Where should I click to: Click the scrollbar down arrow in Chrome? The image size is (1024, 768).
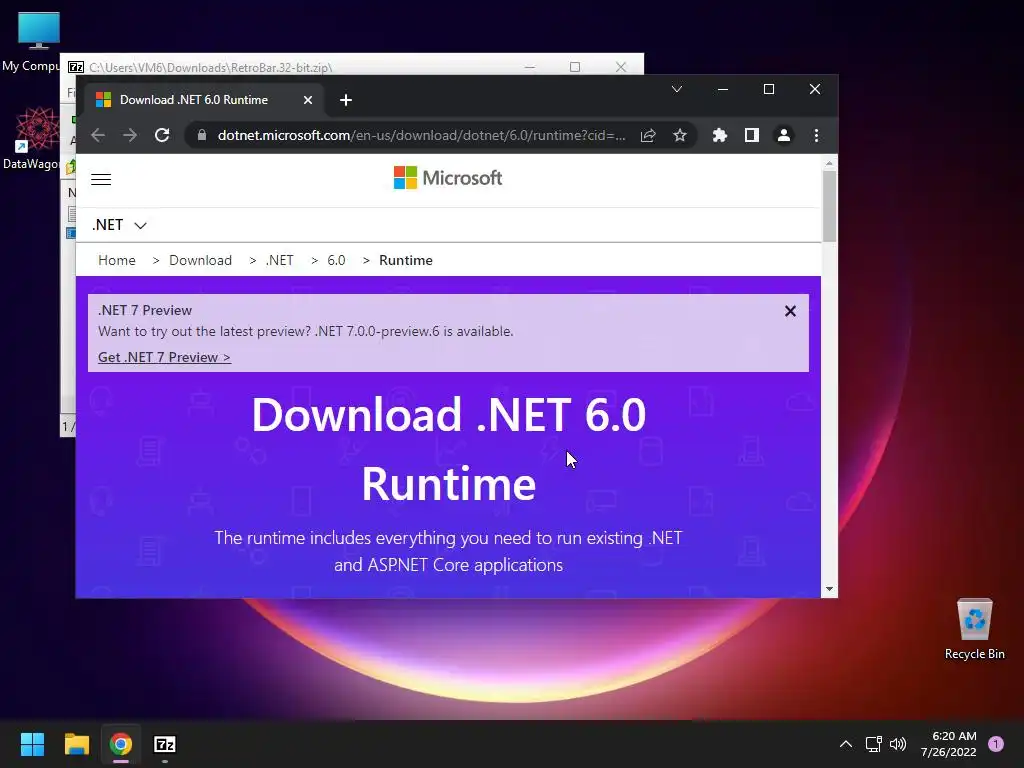pos(829,589)
